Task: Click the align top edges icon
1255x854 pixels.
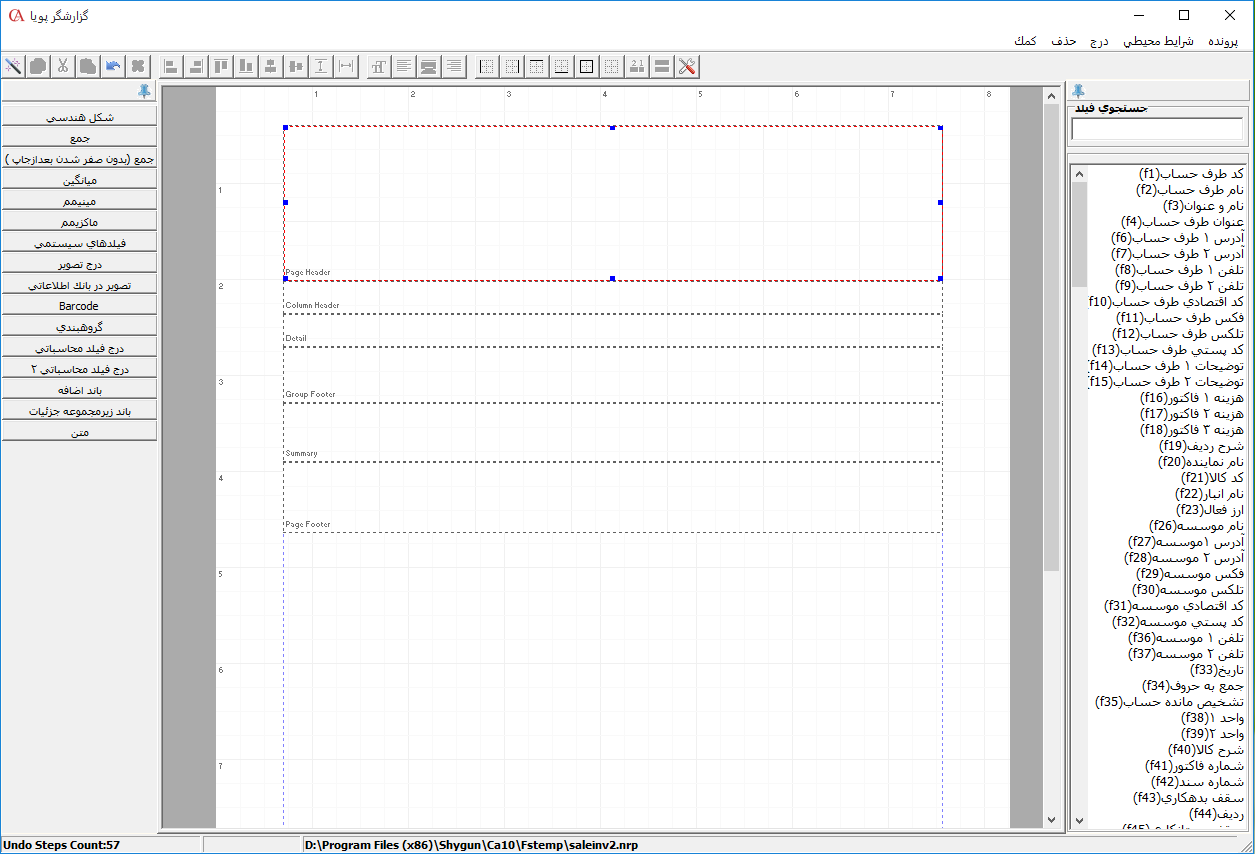Action: coord(221,66)
